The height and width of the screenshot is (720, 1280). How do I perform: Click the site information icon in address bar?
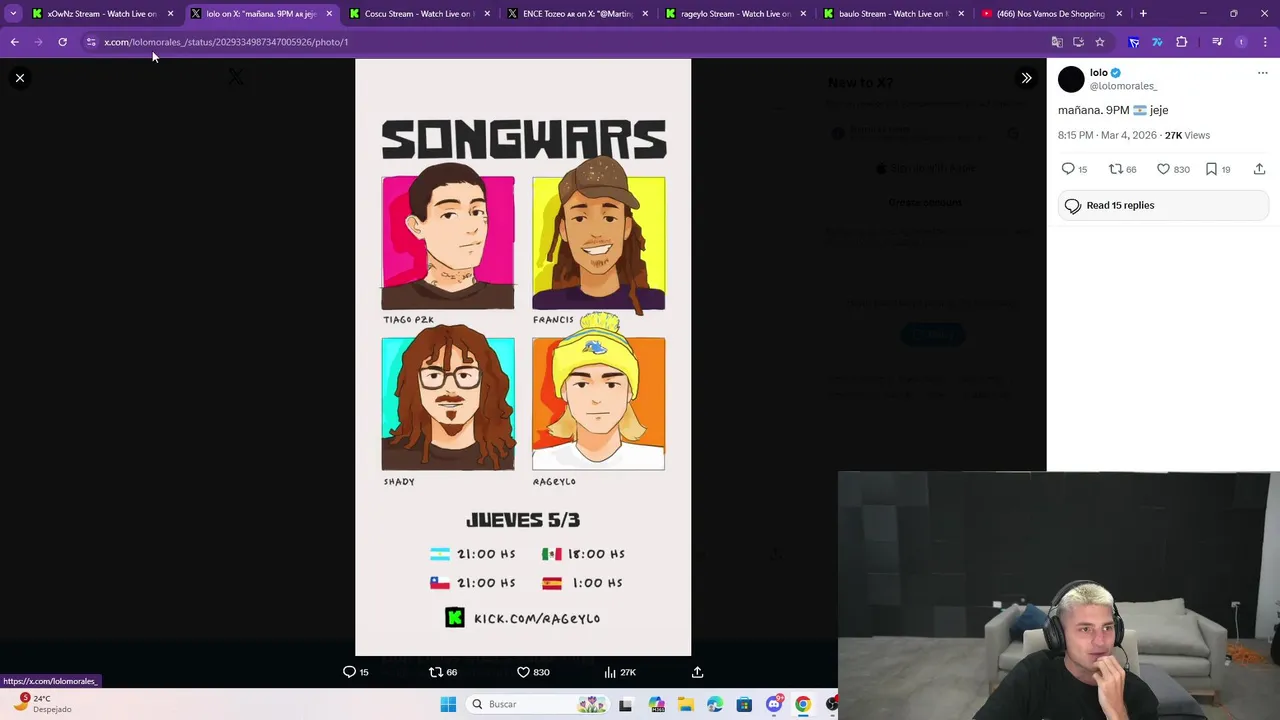[x=90, y=42]
